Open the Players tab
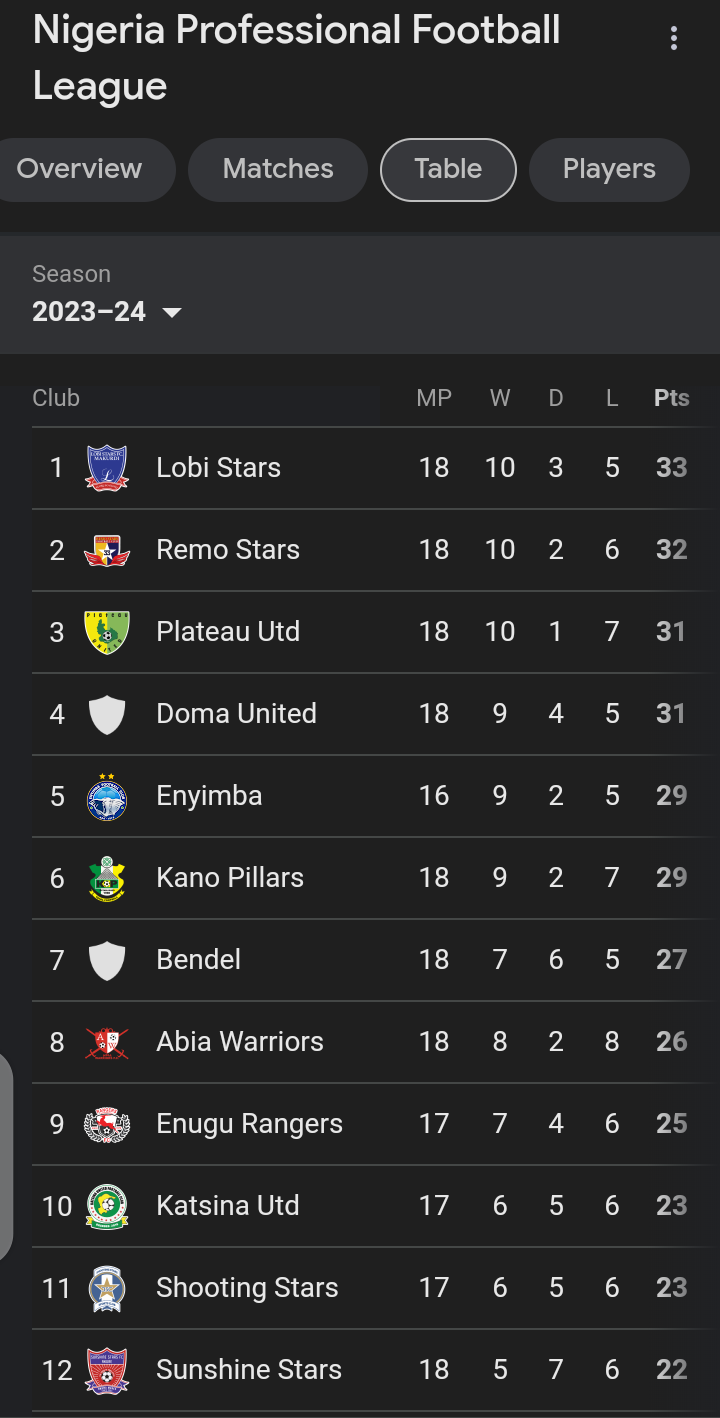Image resolution: width=720 pixels, height=1418 pixels. 609,169
